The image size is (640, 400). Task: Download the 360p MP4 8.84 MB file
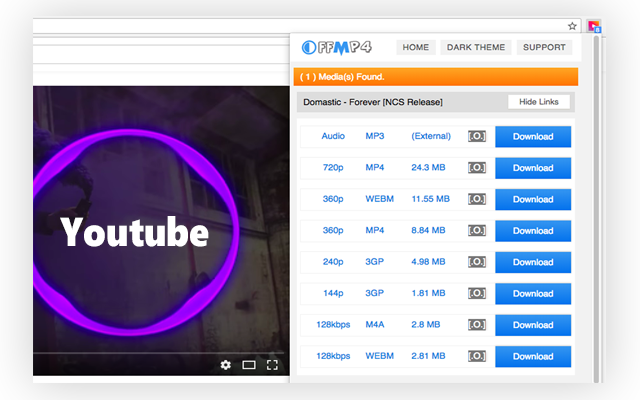point(533,231)
